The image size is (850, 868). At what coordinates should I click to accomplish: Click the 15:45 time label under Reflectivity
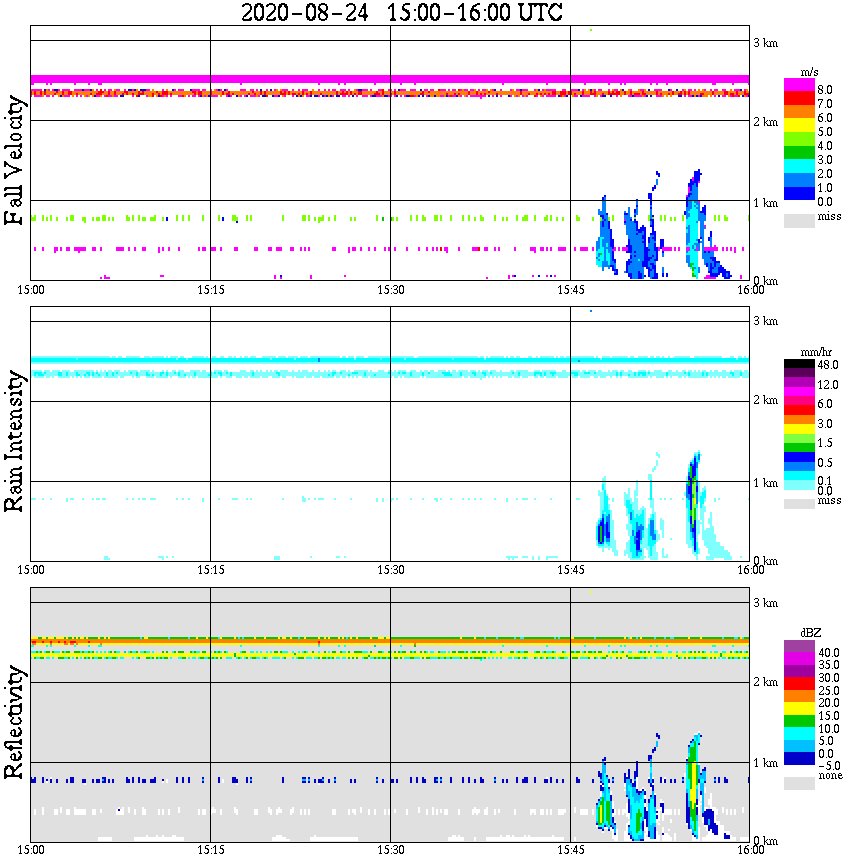[x=571, y=851]
